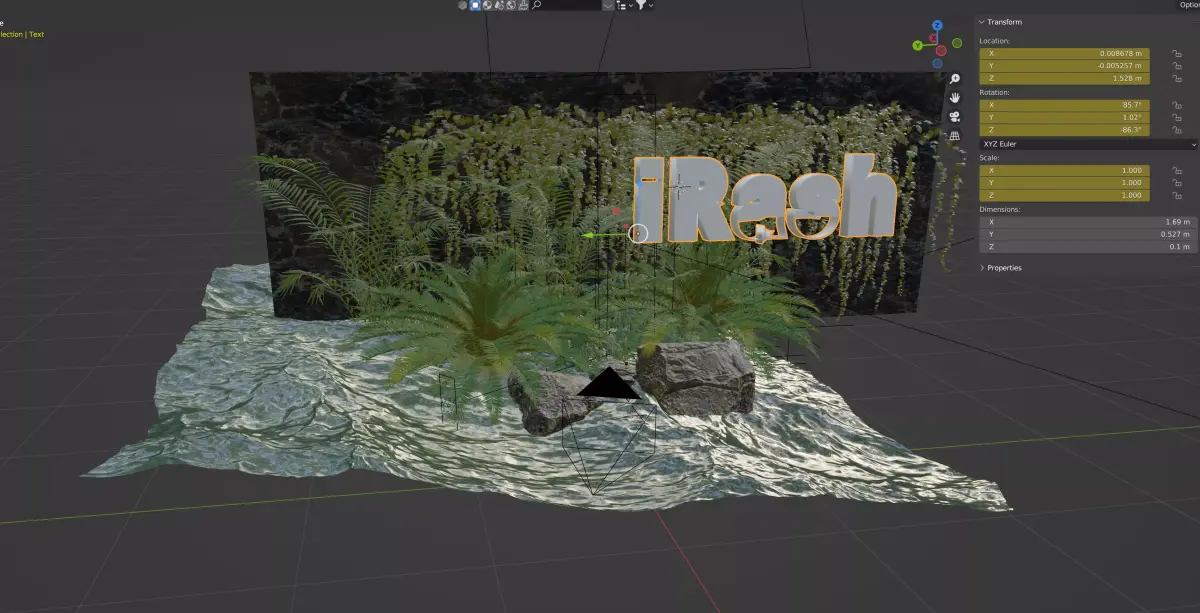Viewport: 1200px width, 613px height.
Task: Select the black camera triangle in viewport
Action: [x=608, y=384]
